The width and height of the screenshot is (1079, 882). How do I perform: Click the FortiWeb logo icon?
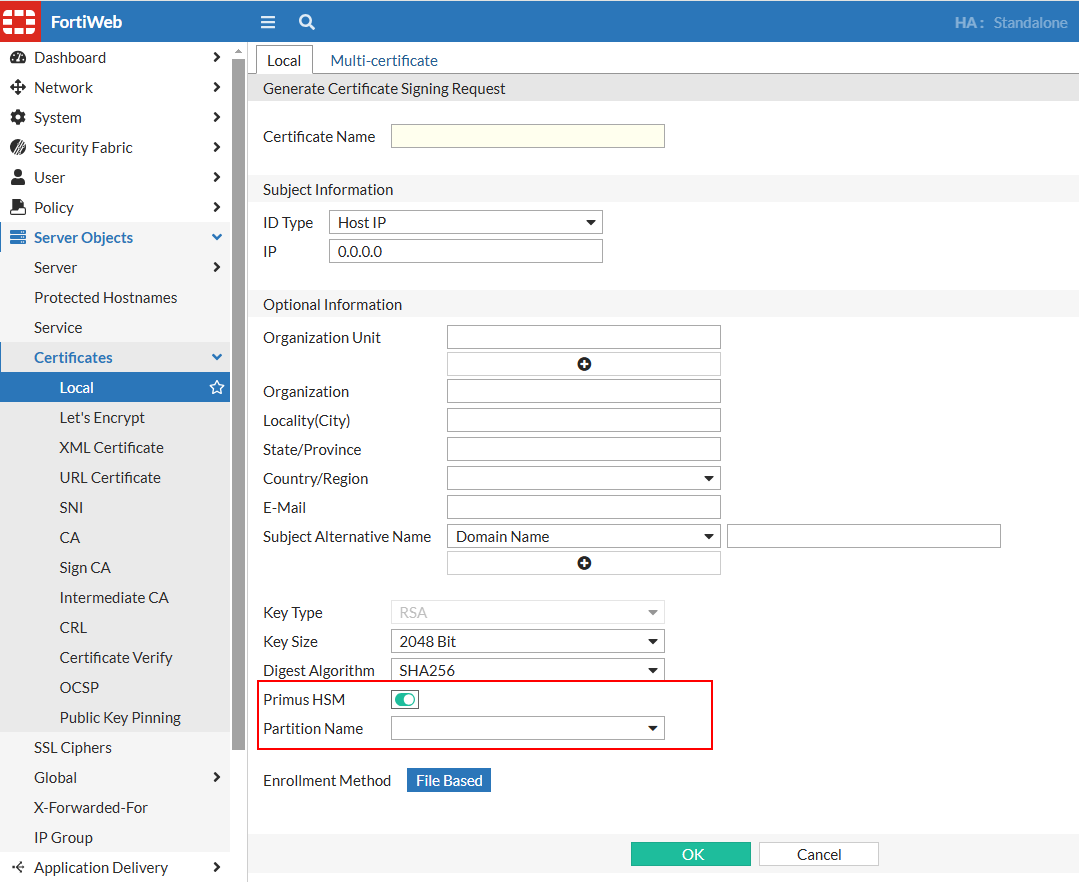point(20,21)
